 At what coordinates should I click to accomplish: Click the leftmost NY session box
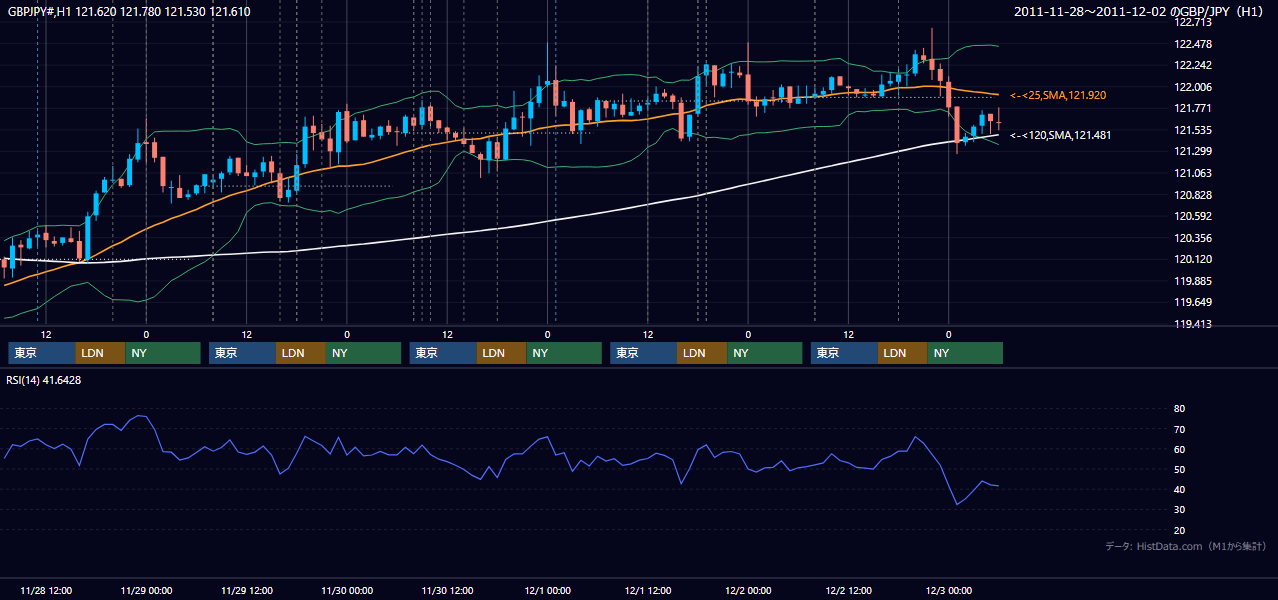163,353
